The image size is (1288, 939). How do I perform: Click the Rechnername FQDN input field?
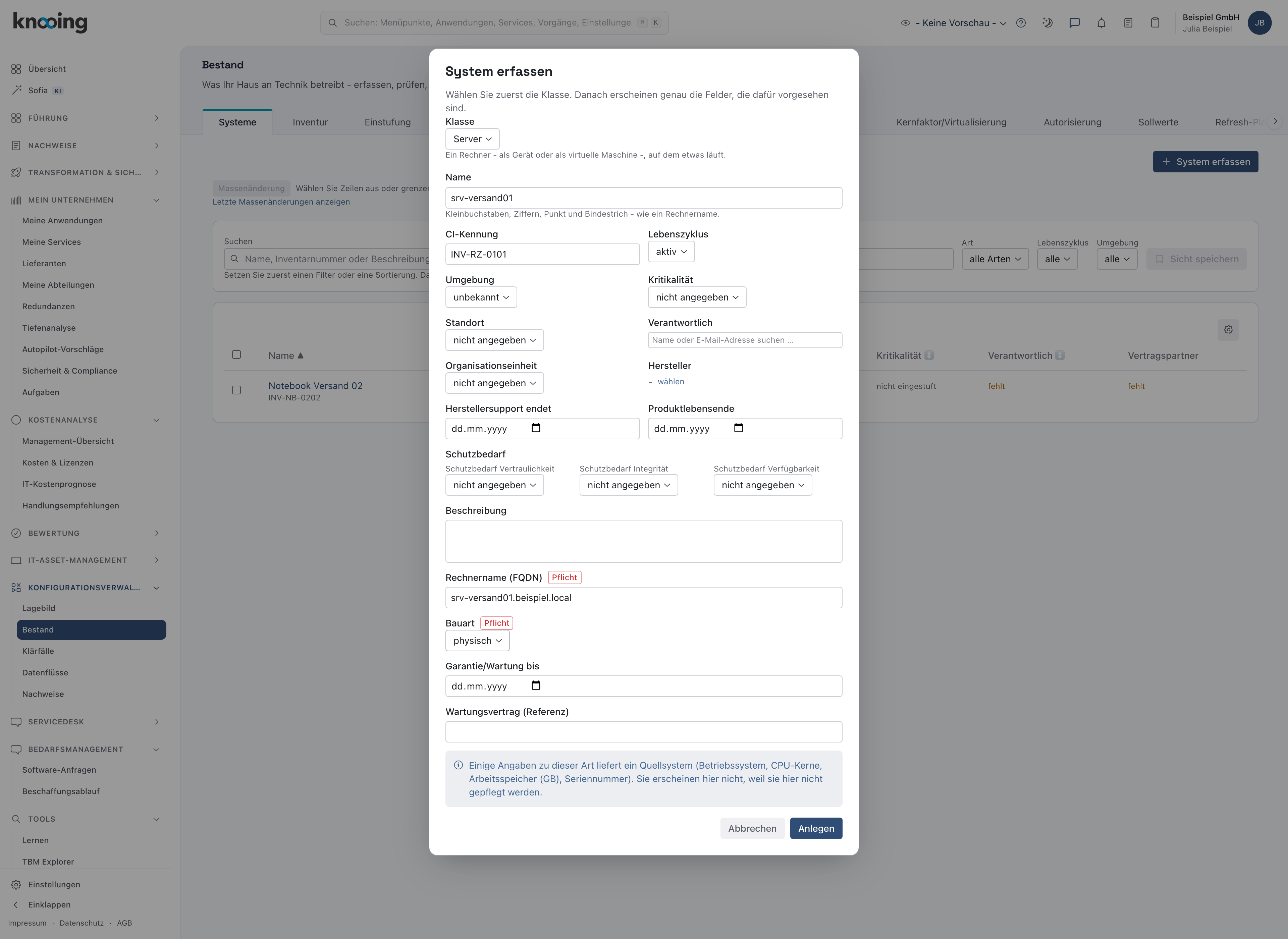coord(643,597)
